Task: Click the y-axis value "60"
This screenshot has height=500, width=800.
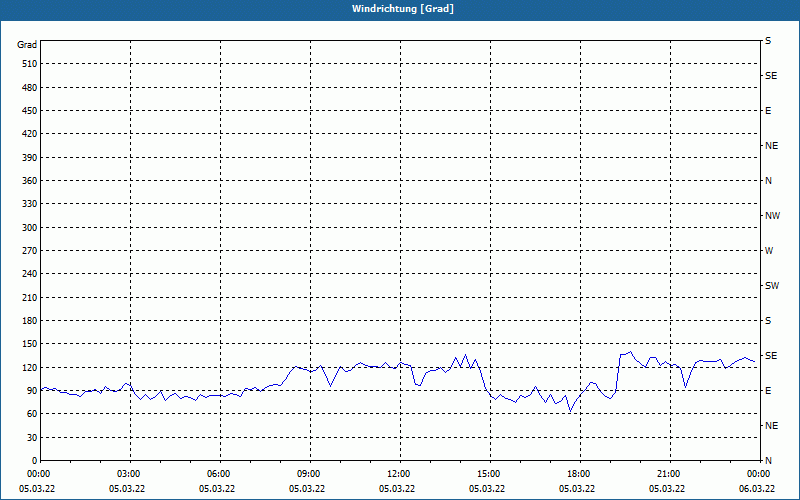Action: click(x=32, y=414)
